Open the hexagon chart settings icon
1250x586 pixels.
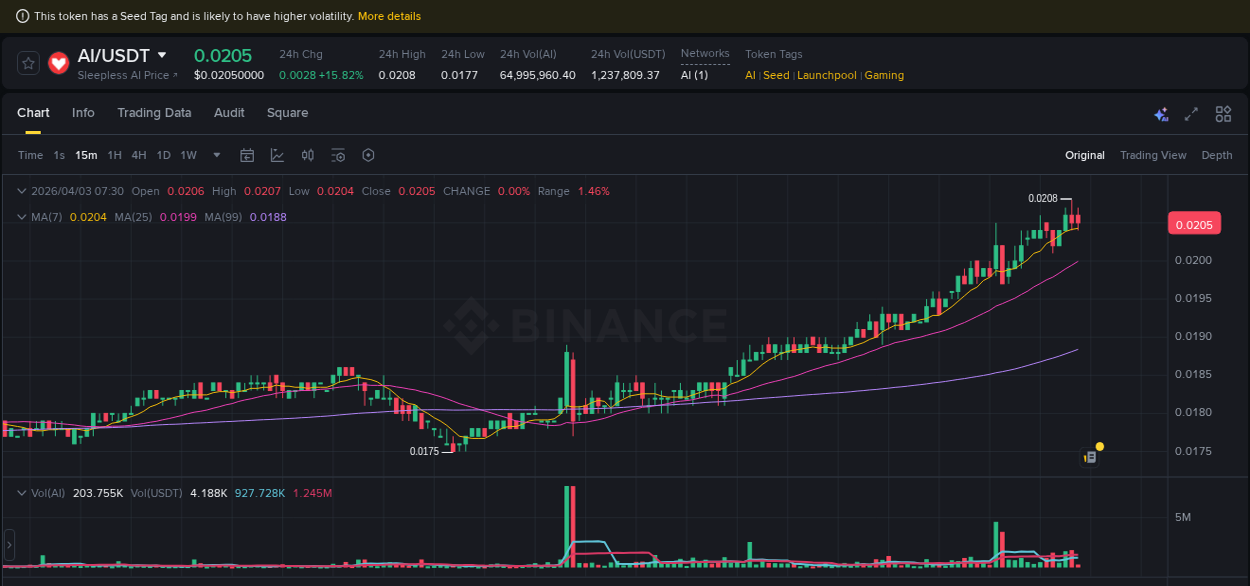(x=368, y=155)
